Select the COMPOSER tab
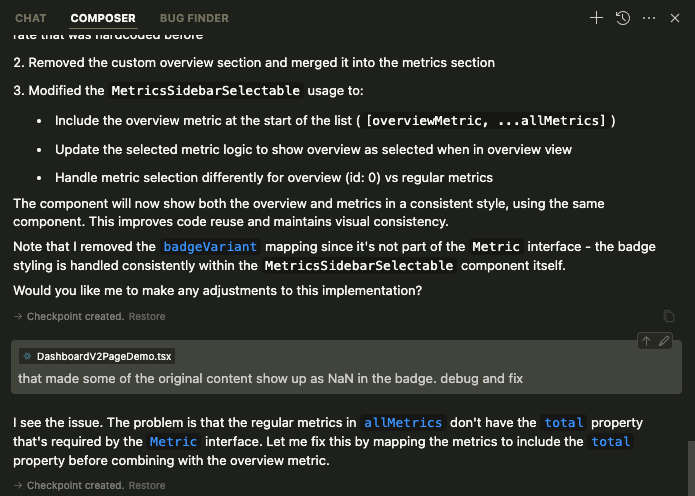This screenshot has width=695, height=496. pyautogui.click(x=103, y=18)
